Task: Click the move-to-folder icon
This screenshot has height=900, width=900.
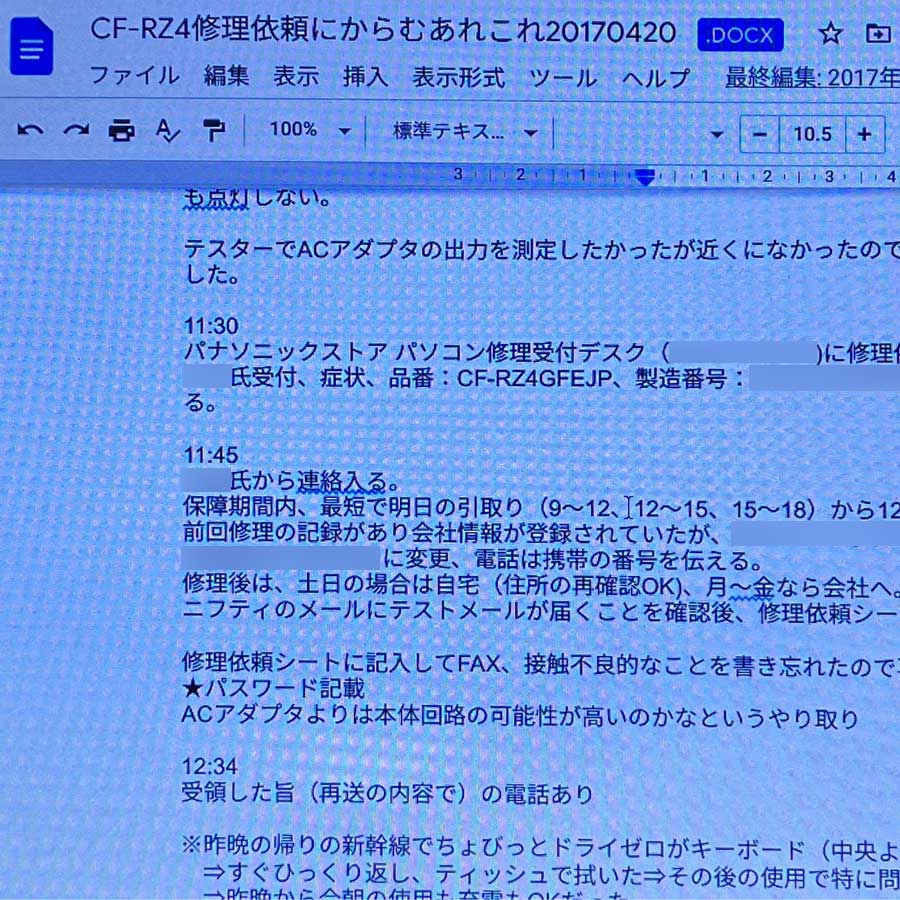Action: (x=878, y=34)
